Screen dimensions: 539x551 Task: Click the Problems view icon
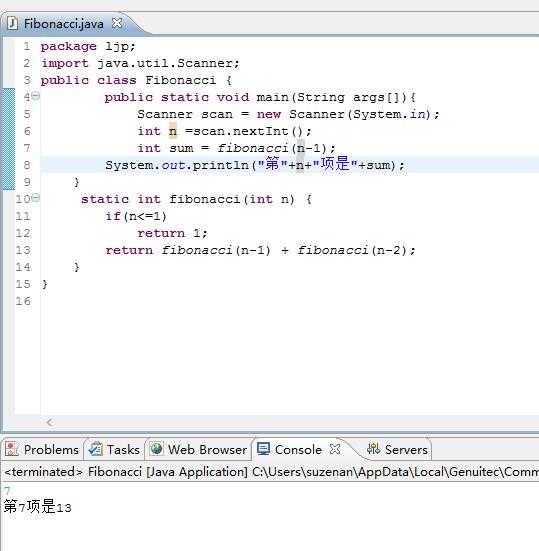pyautogui.click(x=12, y=449)
